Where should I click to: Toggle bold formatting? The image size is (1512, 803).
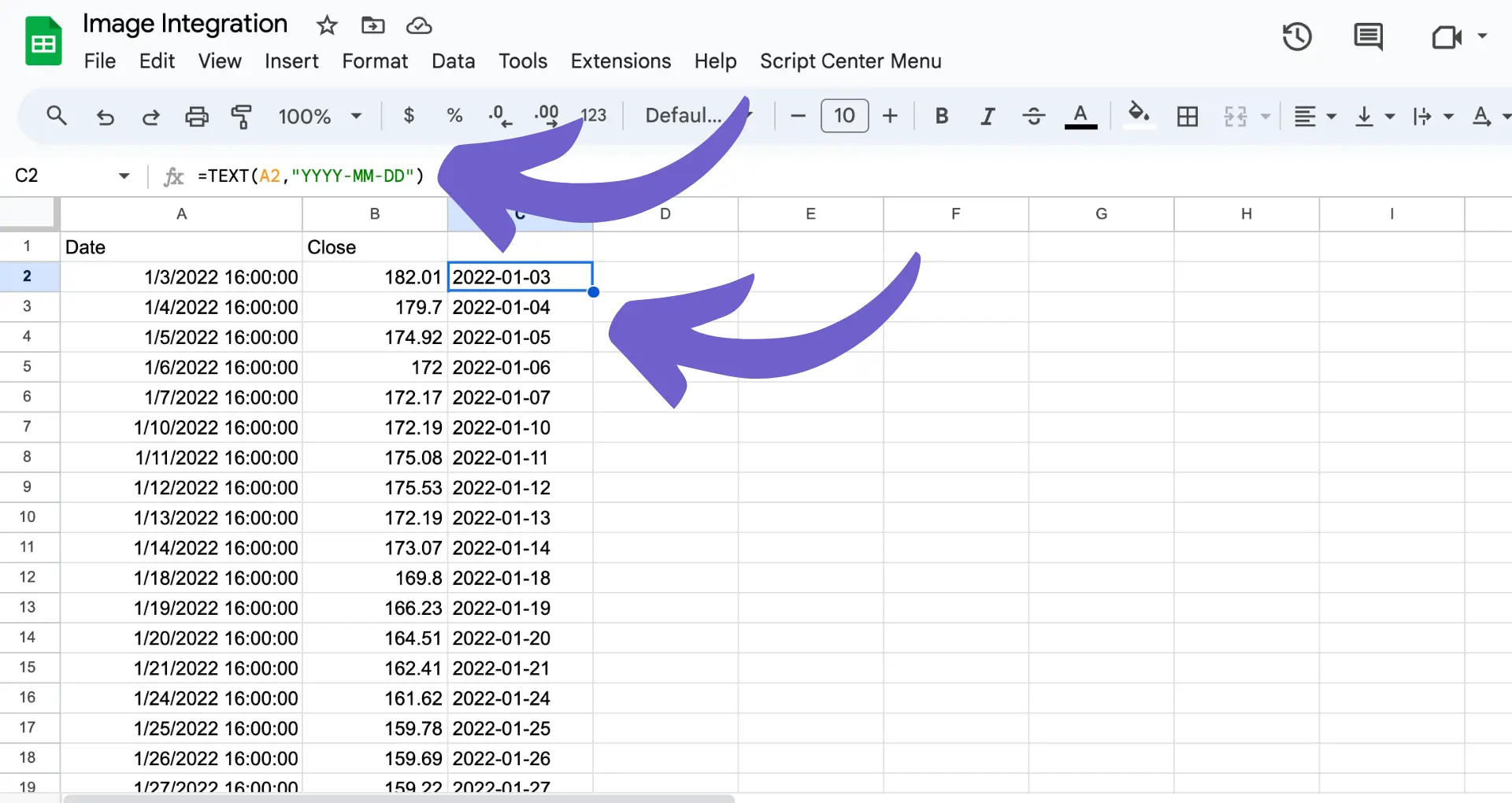point(941,116)
